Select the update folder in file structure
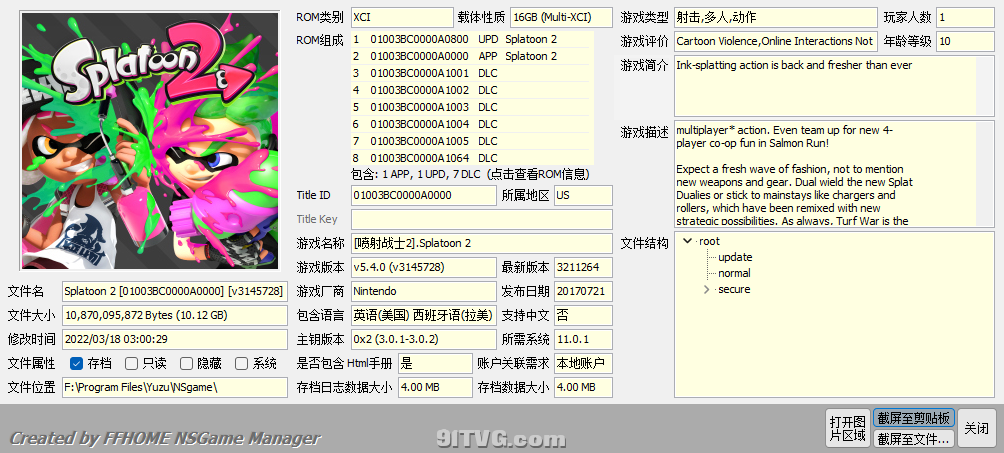 click(735, 258)
